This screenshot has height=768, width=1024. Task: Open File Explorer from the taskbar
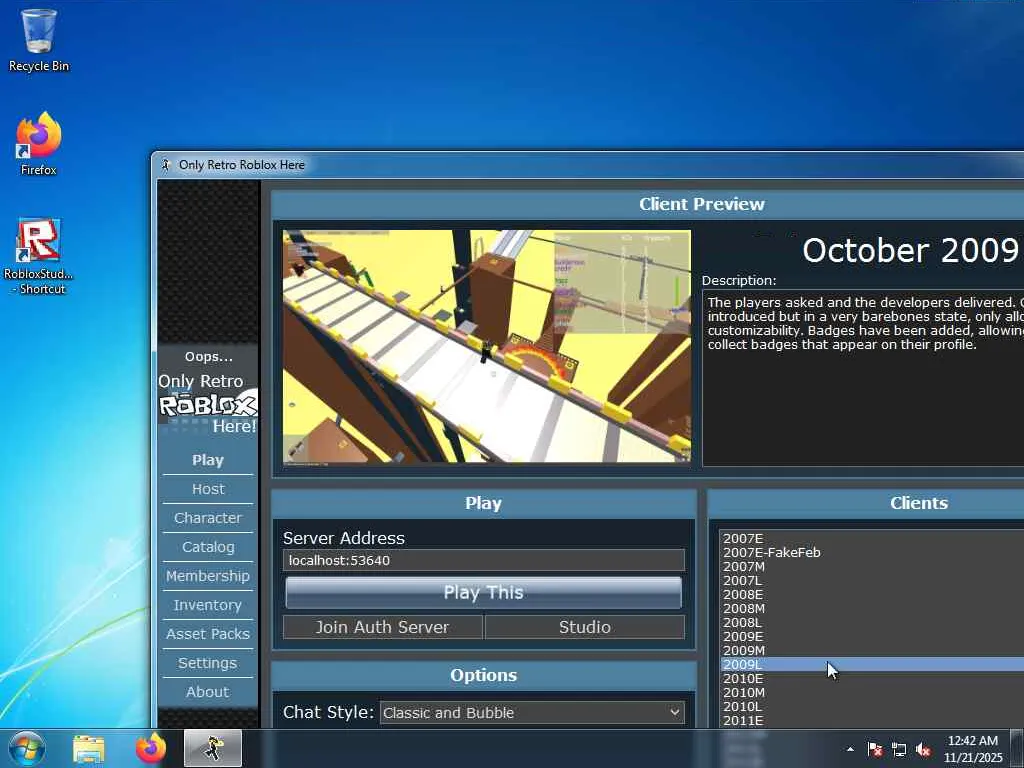tap(89, 749)
